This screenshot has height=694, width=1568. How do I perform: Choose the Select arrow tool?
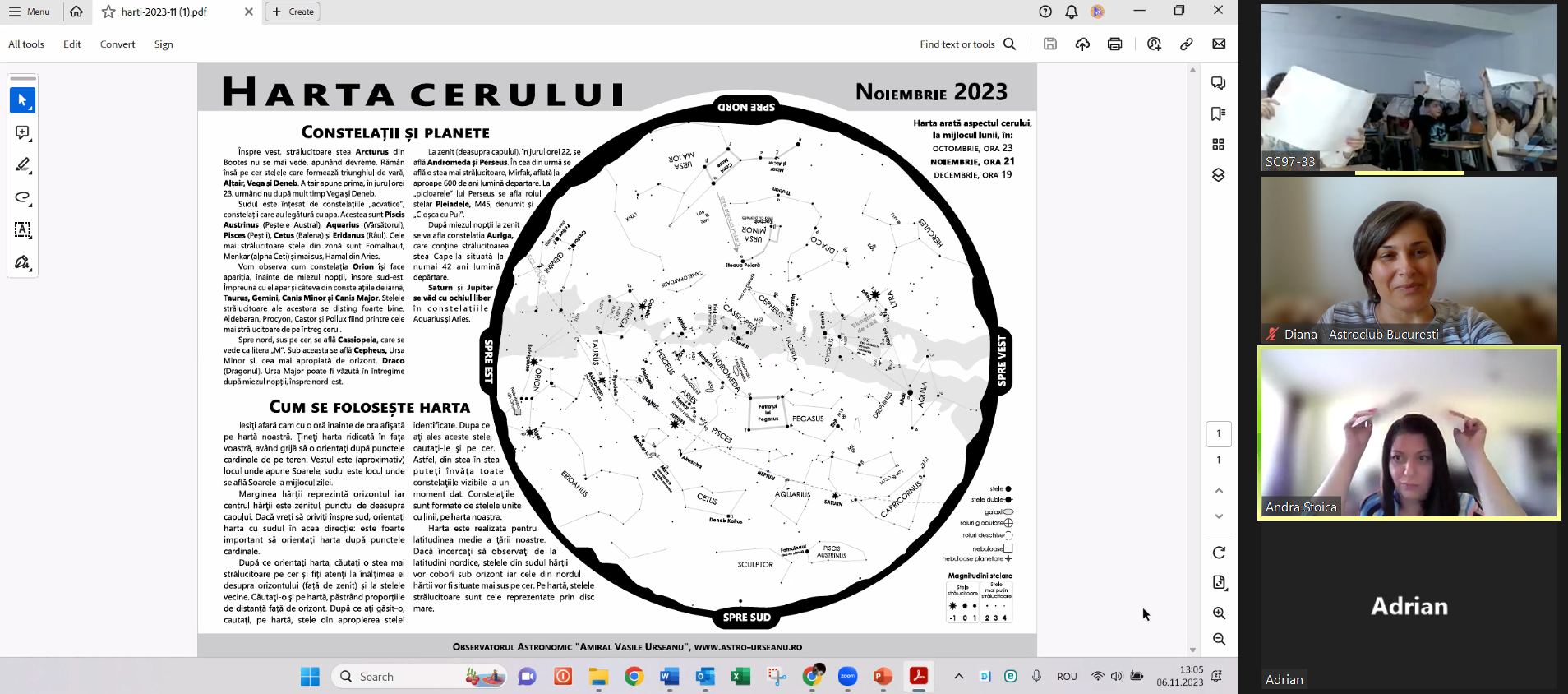[x=22, y=100]
